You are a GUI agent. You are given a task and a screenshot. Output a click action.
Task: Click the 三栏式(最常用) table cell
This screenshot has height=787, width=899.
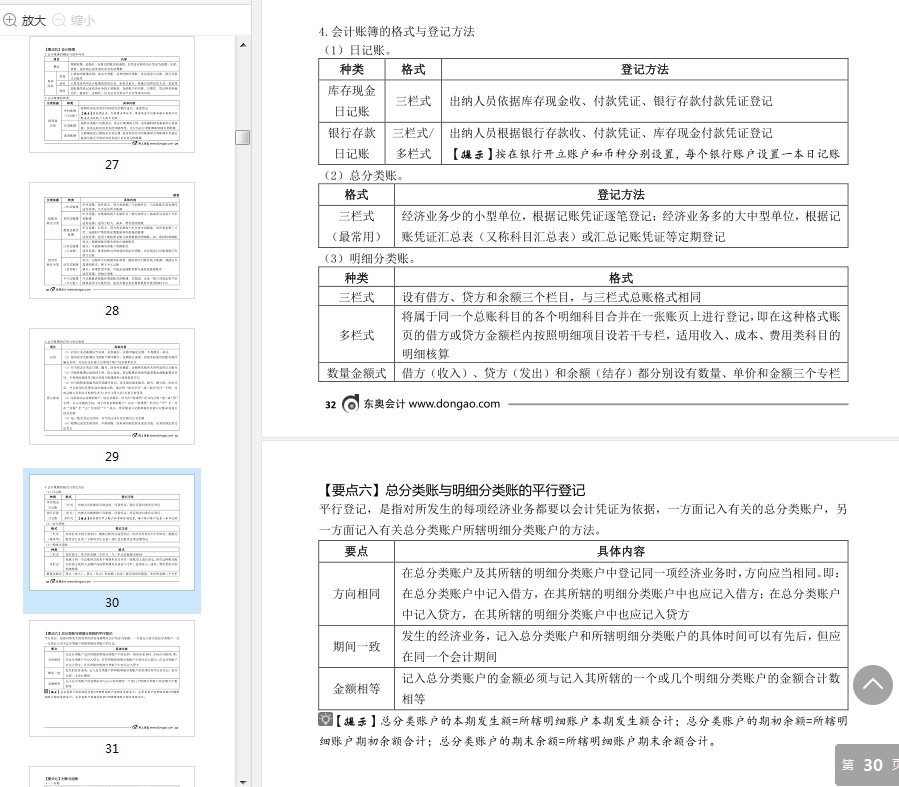click(357, 226)
